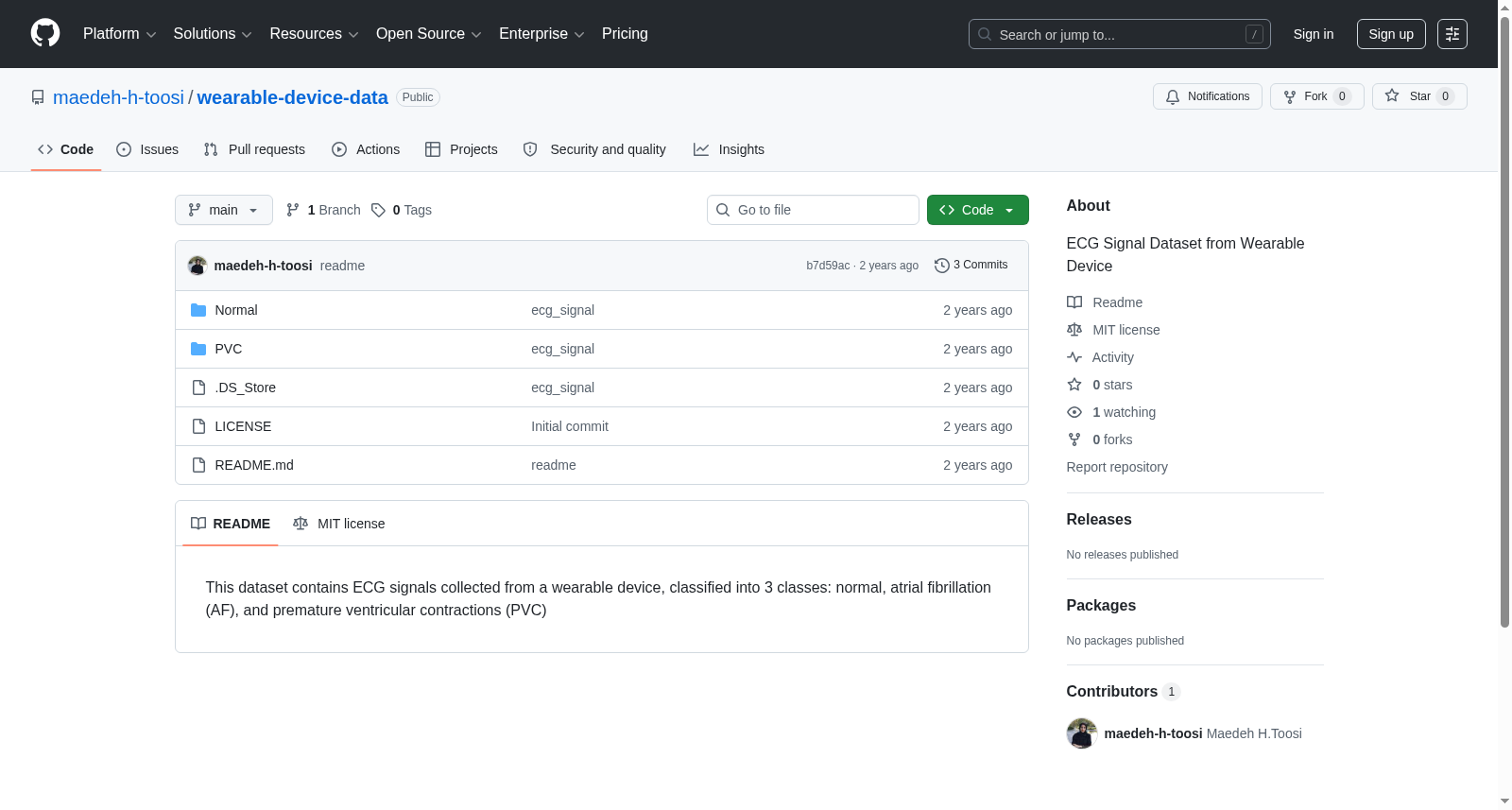Open the Releases heading link
Viewport: 1512px width, 810px height.
point(1099,520)
